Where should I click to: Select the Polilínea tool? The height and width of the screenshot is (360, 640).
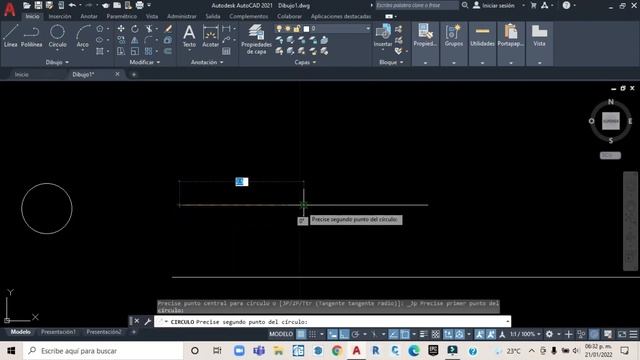pyautogui.click(x=31, y=36)
